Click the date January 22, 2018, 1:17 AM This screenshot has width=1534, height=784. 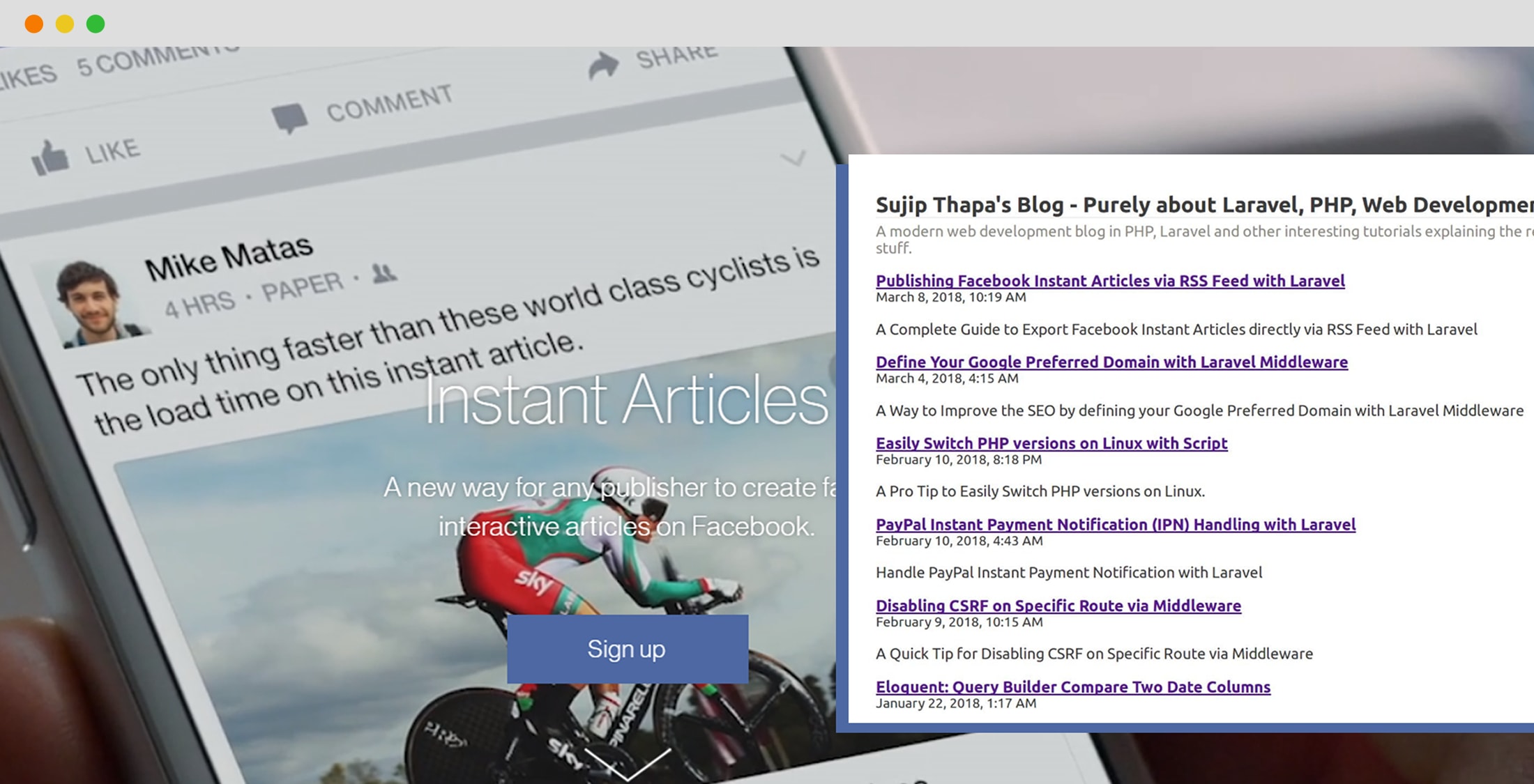click(956, 703)
